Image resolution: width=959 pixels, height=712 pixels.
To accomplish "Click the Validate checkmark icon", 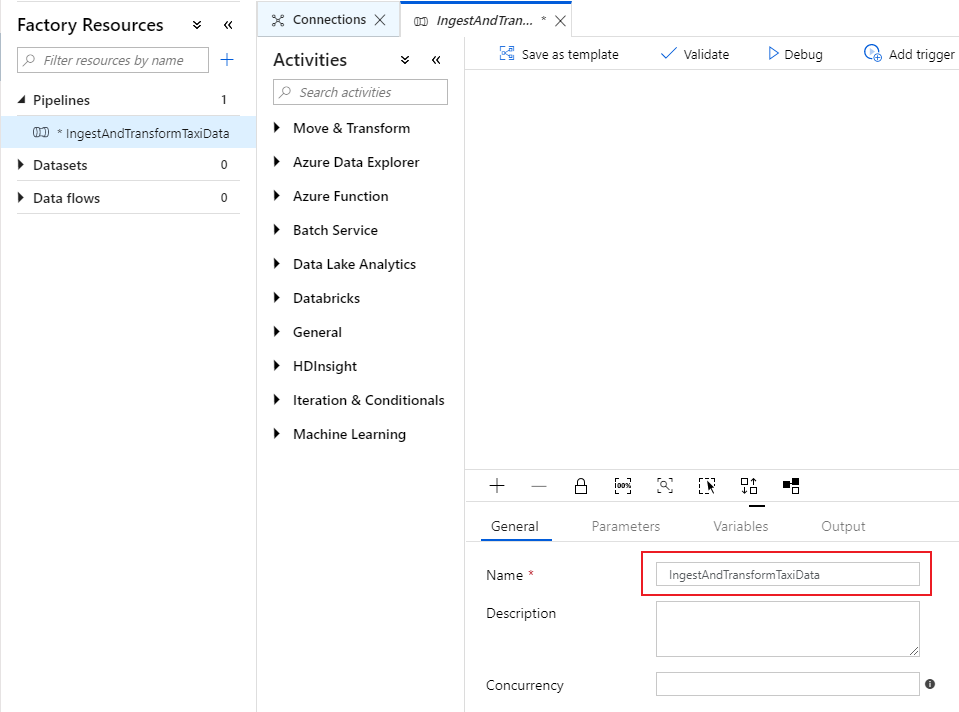I will tap(668, 54).
